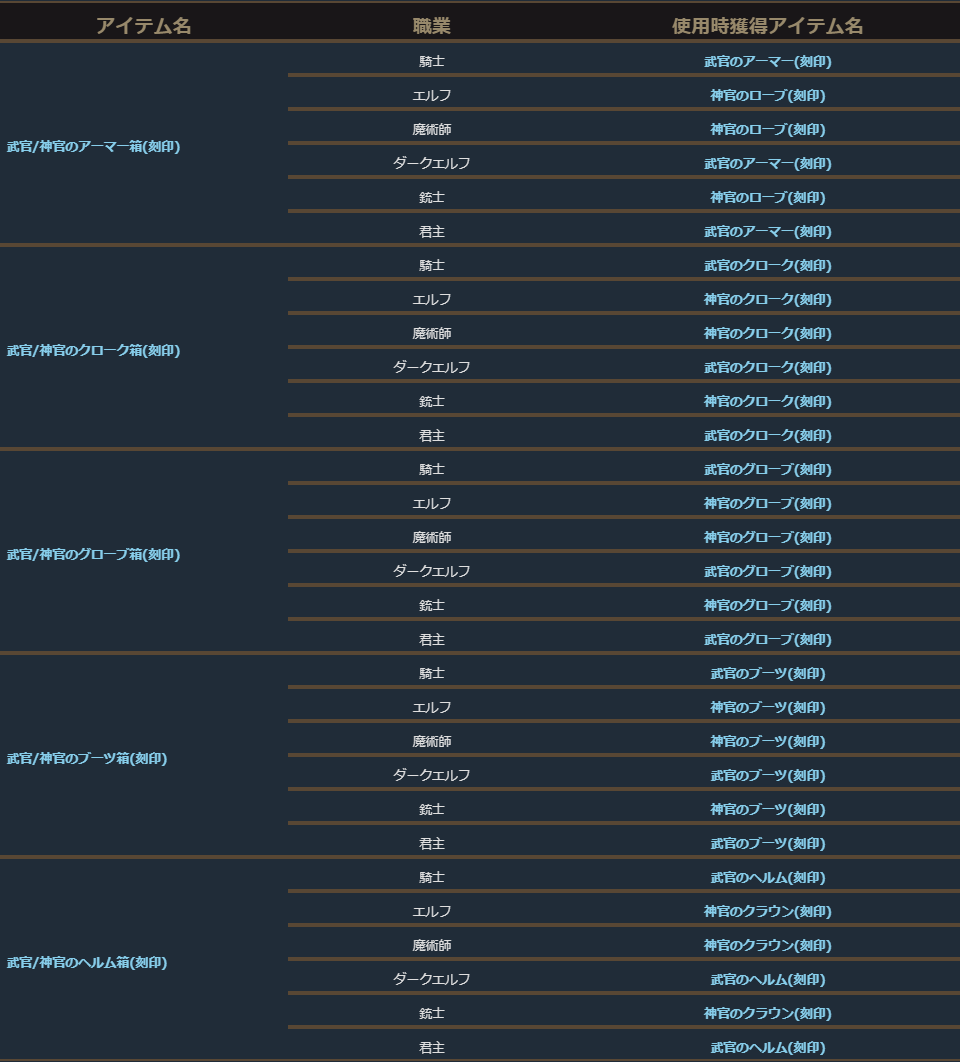Image resolution: width=960 pixels, height=1062 pixels.
Task: Click 武官のグローブ(刻印) in the 君主 row
Action: pyautogui.click(x=767, y=640)
